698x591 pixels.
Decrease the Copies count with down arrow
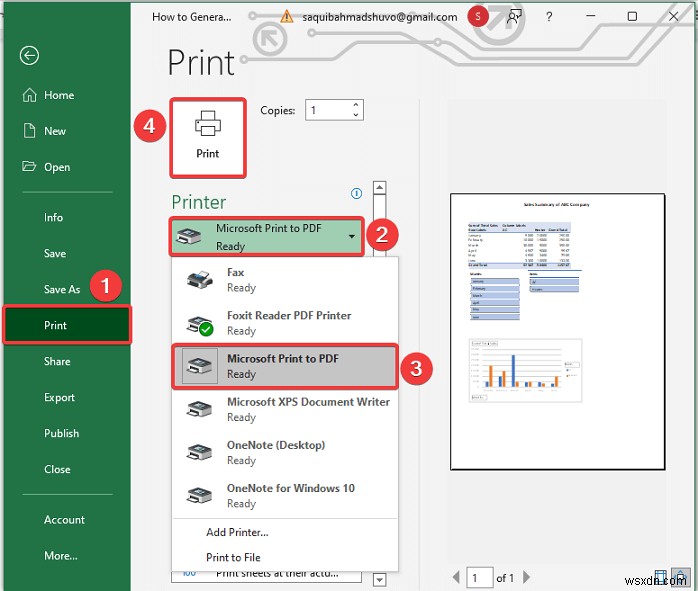click(356, 115)
